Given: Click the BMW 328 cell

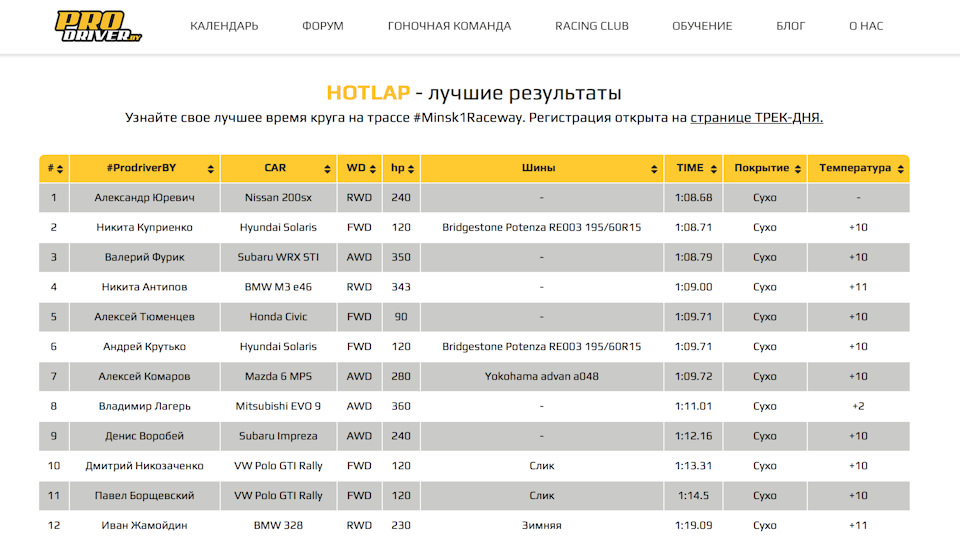Looking at the screenshot, I should pos(278,525).
